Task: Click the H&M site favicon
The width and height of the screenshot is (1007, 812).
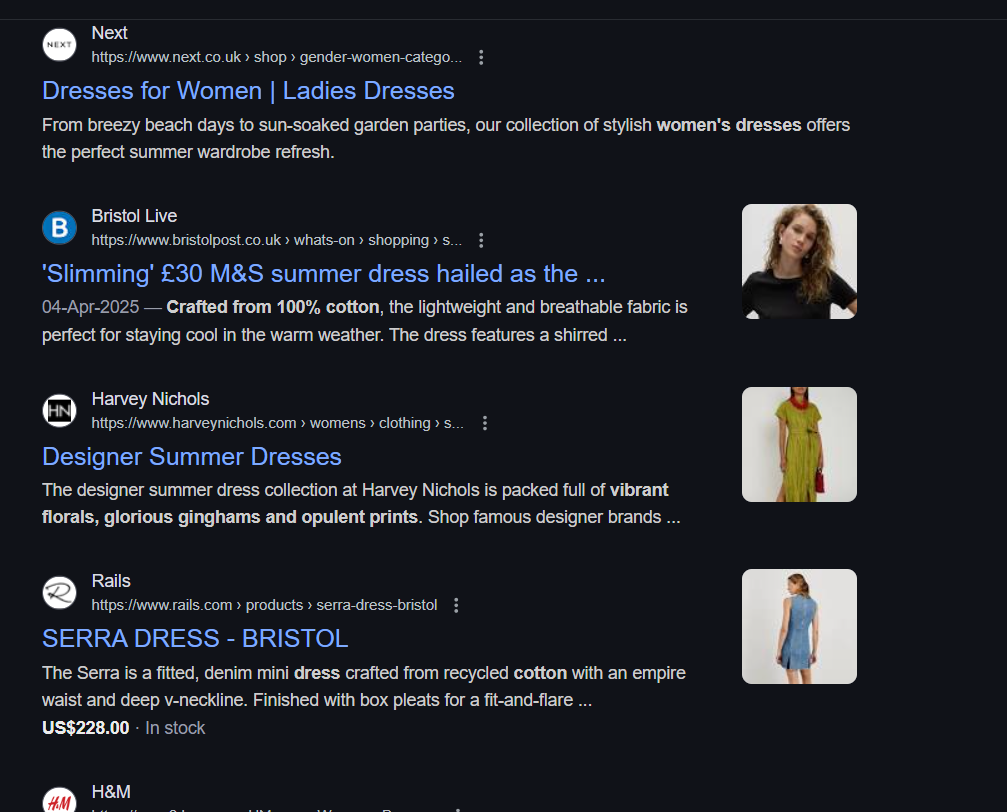Action: tap(59, 800)
